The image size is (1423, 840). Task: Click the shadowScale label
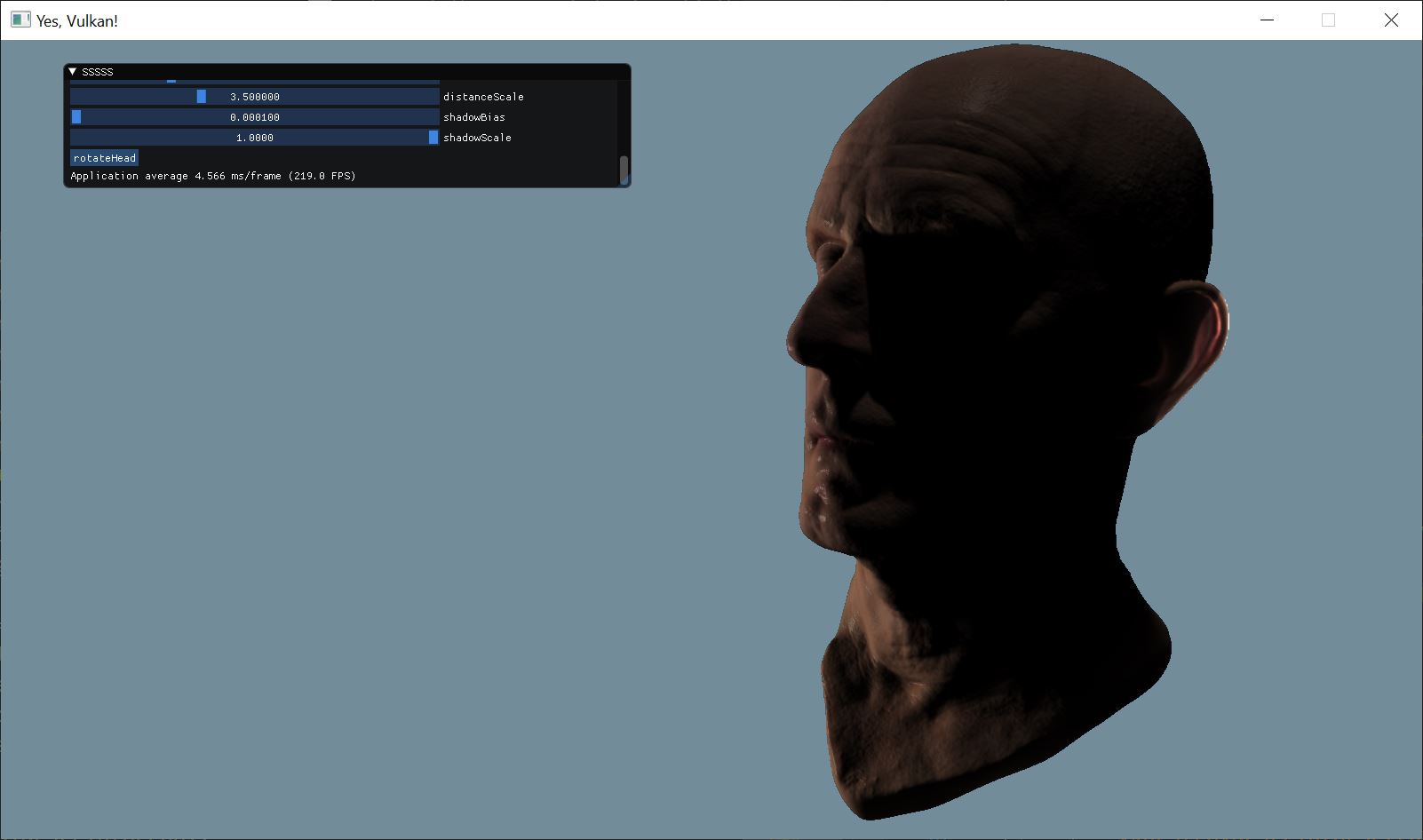[477, 138]
